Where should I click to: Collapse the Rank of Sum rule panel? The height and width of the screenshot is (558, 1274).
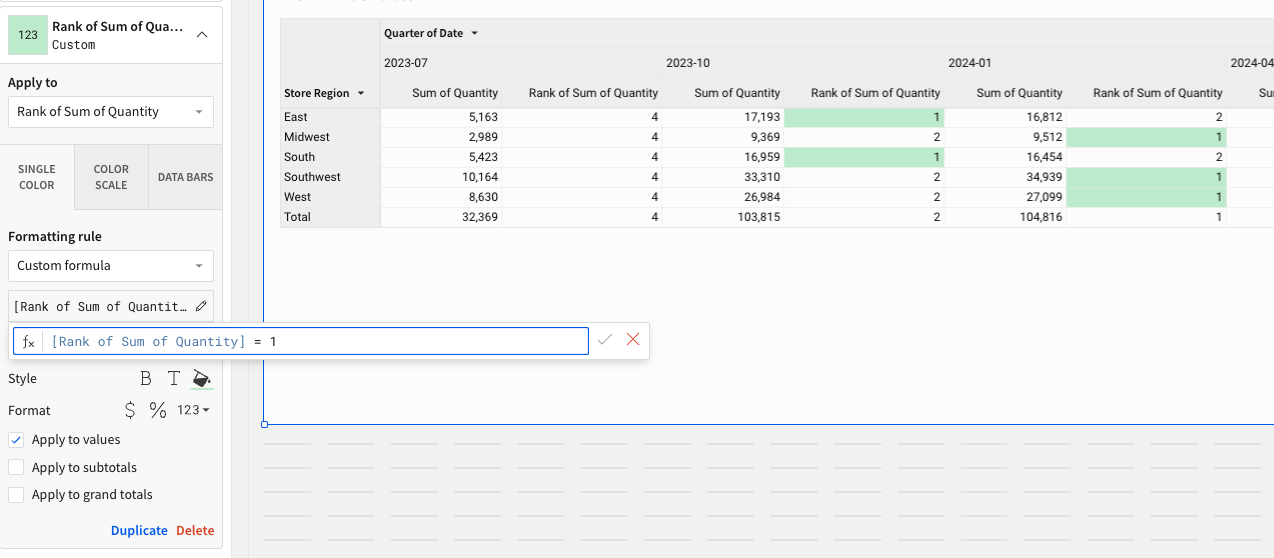(x=202, y=35)
